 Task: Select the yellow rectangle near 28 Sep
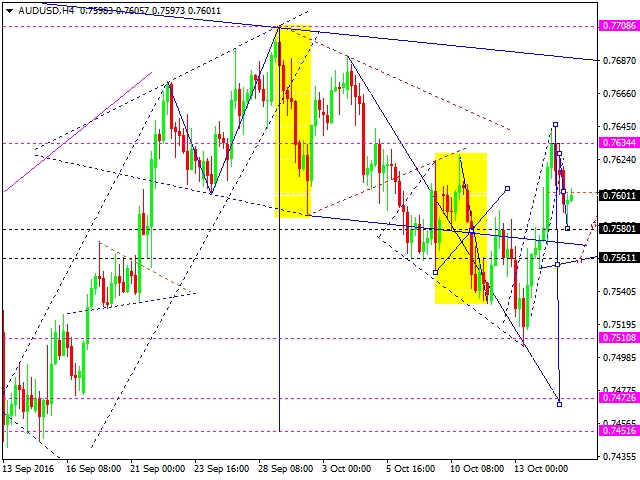(293, 122)
